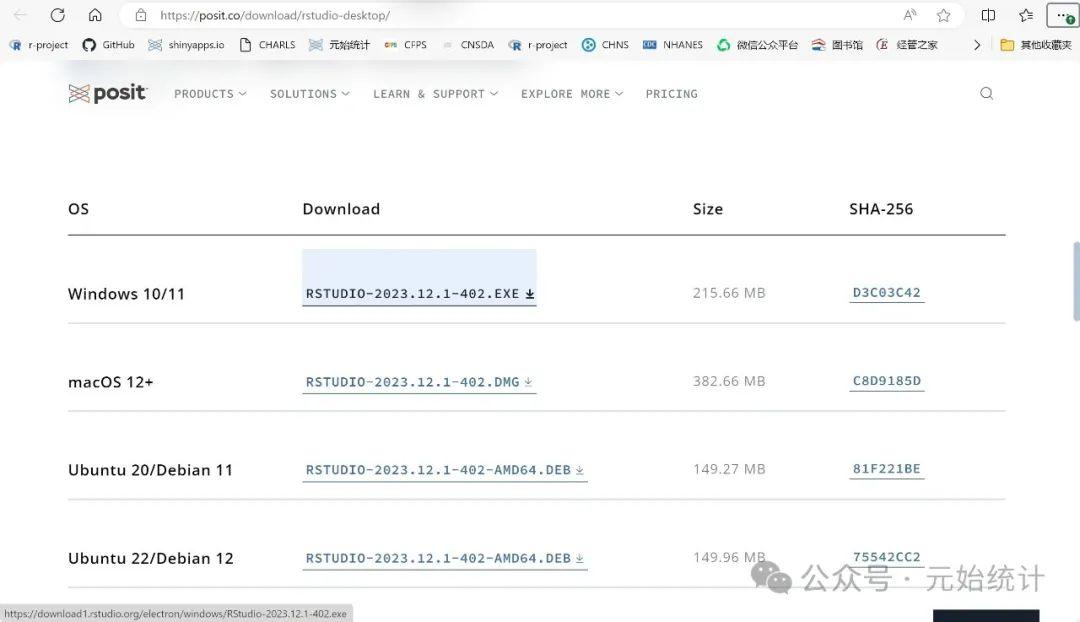Go to the browser home page

click(x=95, y=15)
